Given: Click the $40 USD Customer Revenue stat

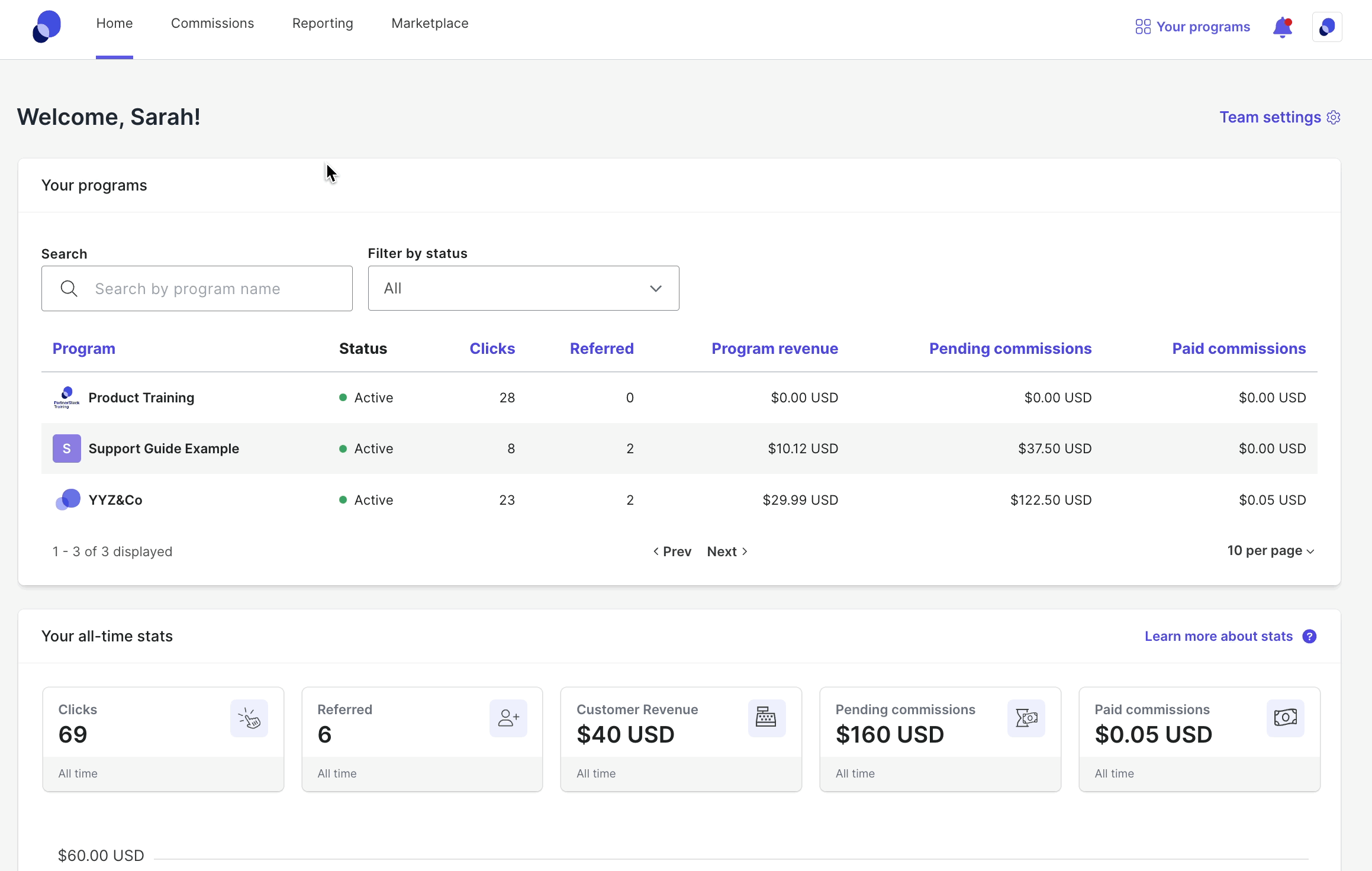Looking at the screenshot, I should click(x=626, y=734).
